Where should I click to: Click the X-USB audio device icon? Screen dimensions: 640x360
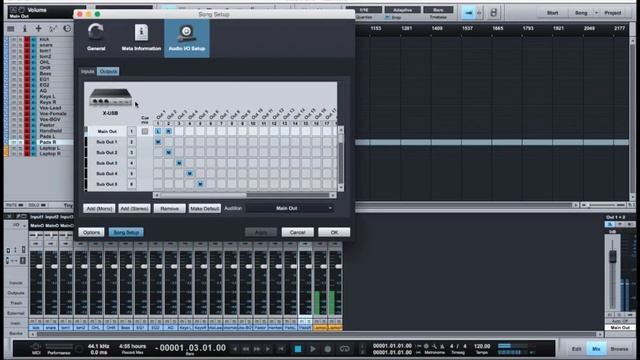tap(110, 97)
